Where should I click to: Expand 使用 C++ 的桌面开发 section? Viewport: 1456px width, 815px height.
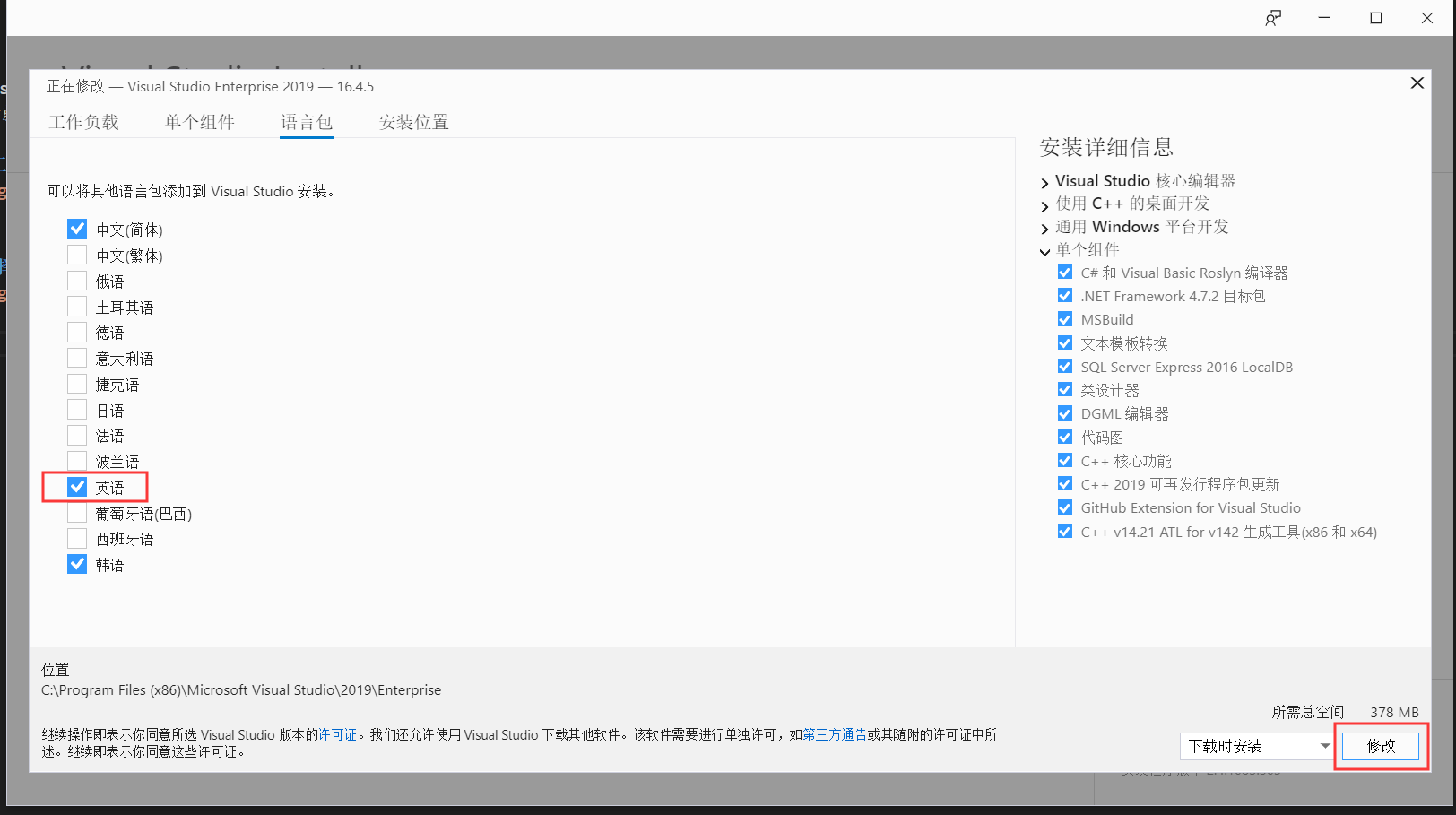pos(1044,205)
